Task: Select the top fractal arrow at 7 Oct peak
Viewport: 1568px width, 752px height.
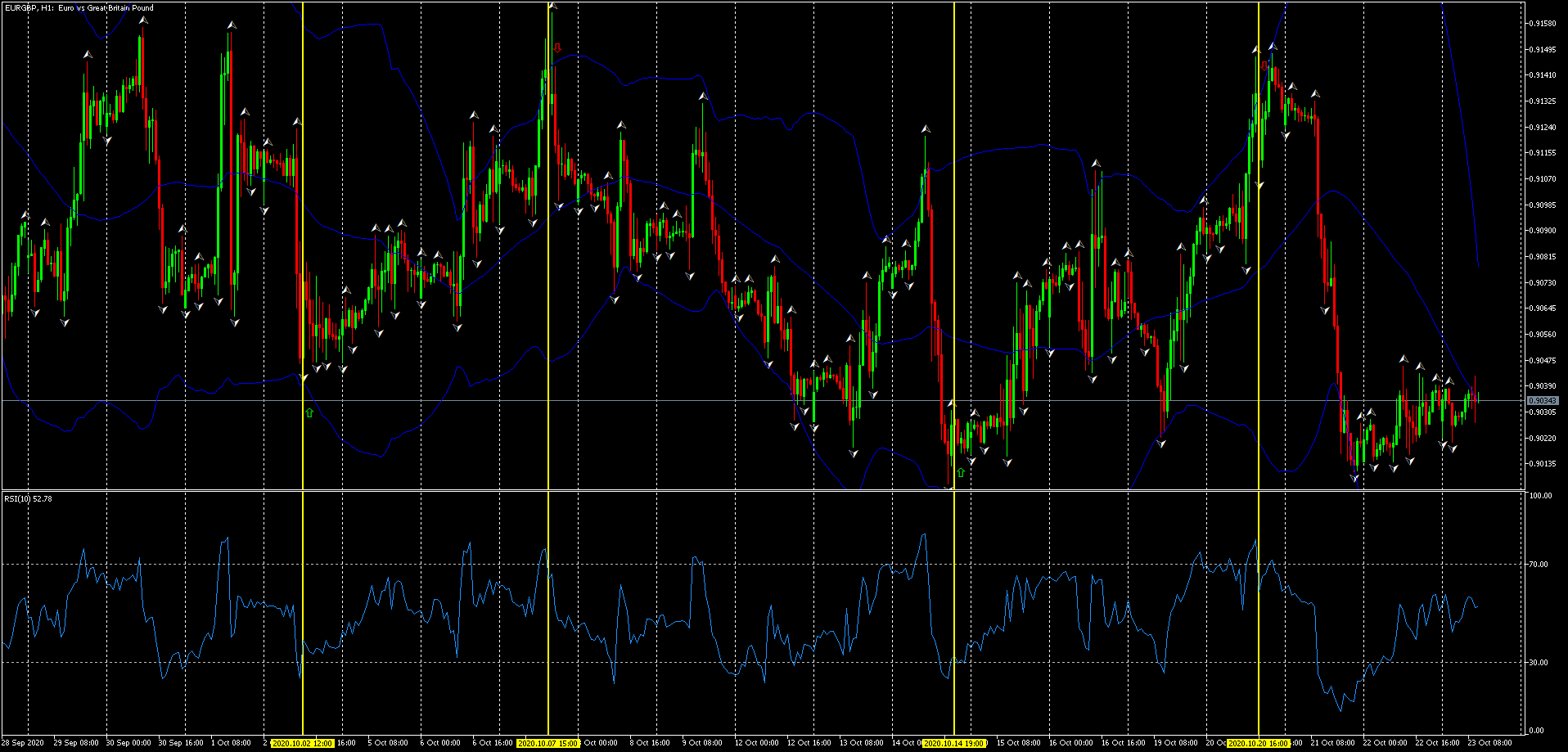Action: (553, 6)
